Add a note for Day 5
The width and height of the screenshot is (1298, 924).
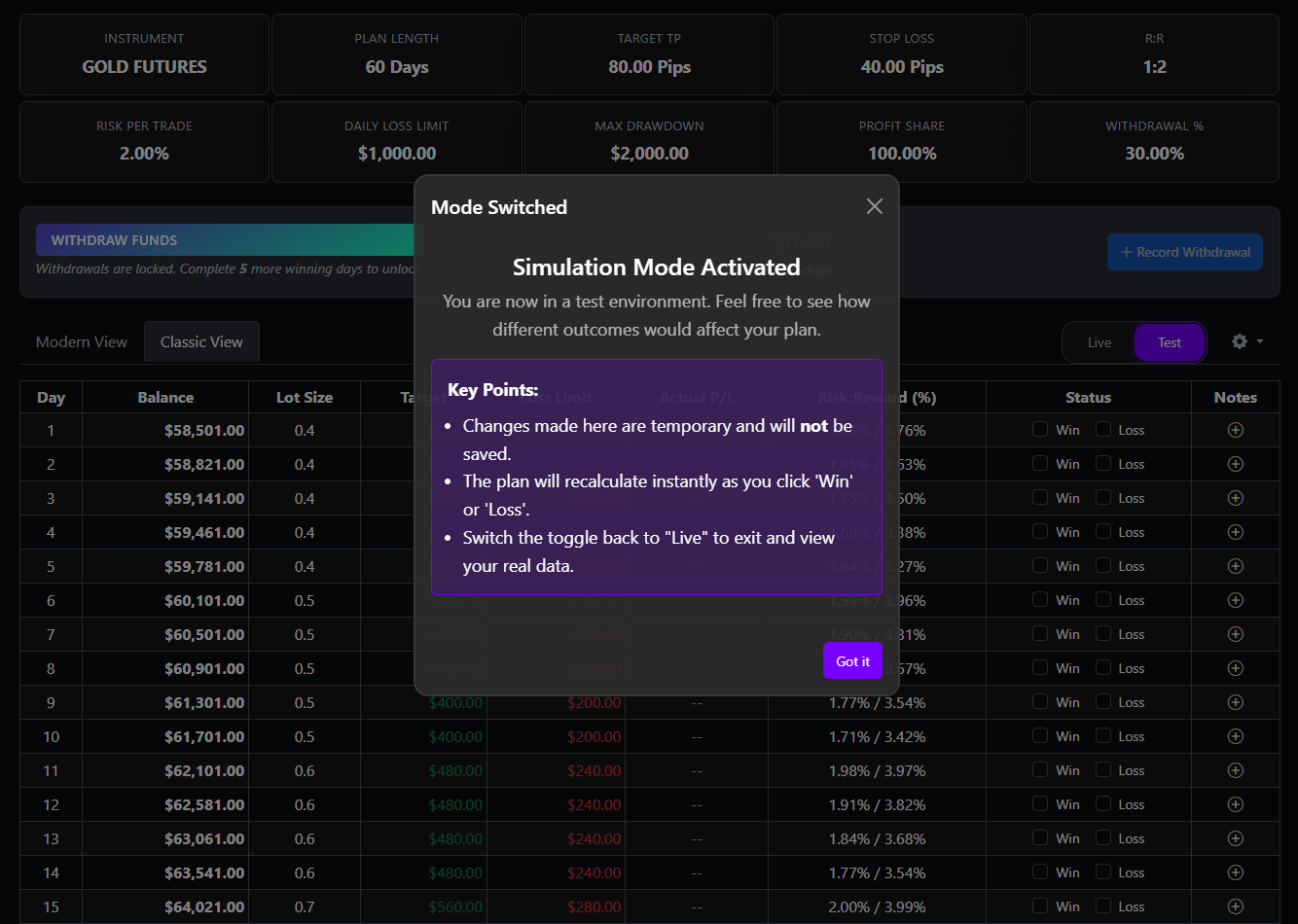[x=1235, y=565]
